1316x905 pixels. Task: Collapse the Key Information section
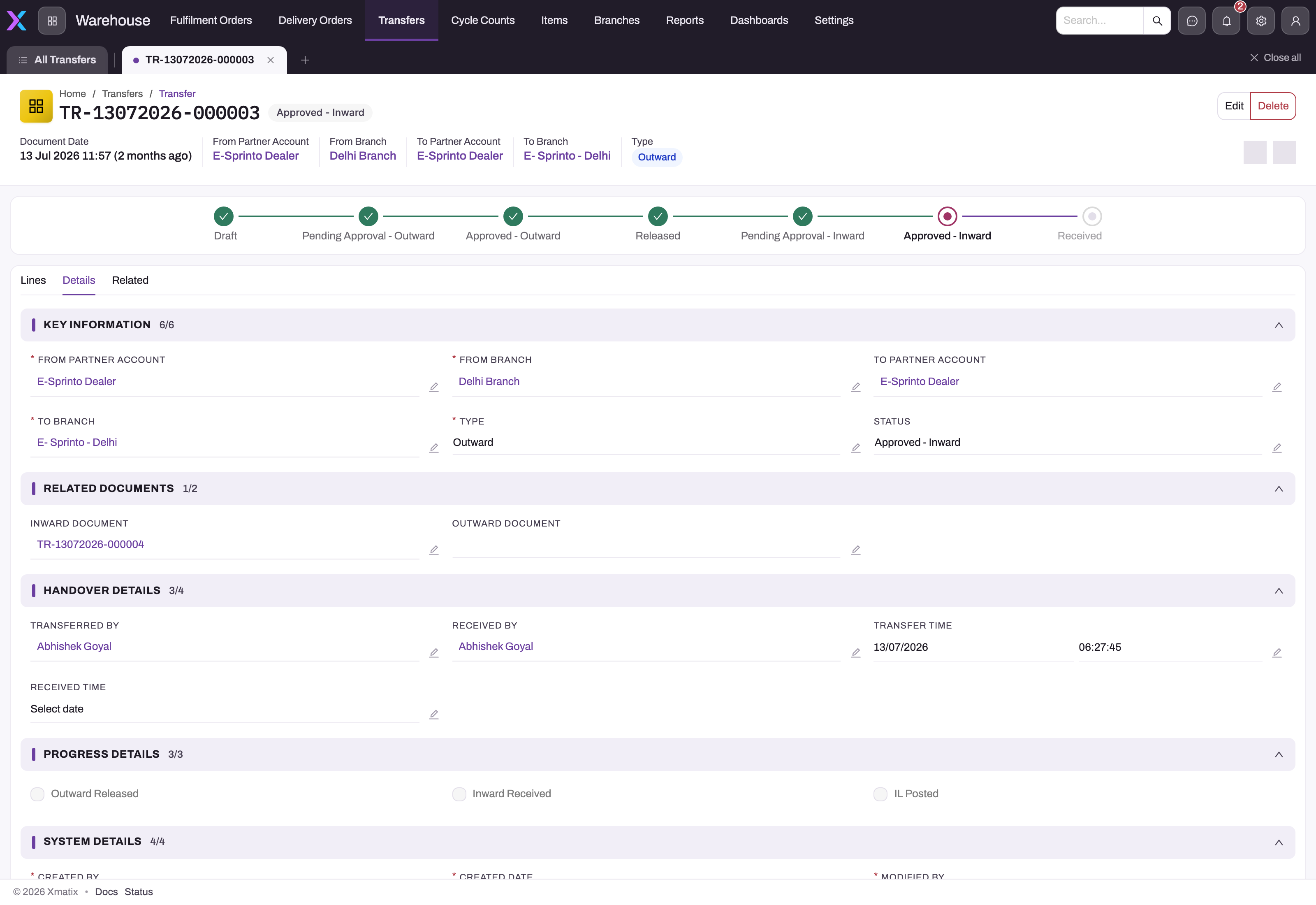[1278, 325]
